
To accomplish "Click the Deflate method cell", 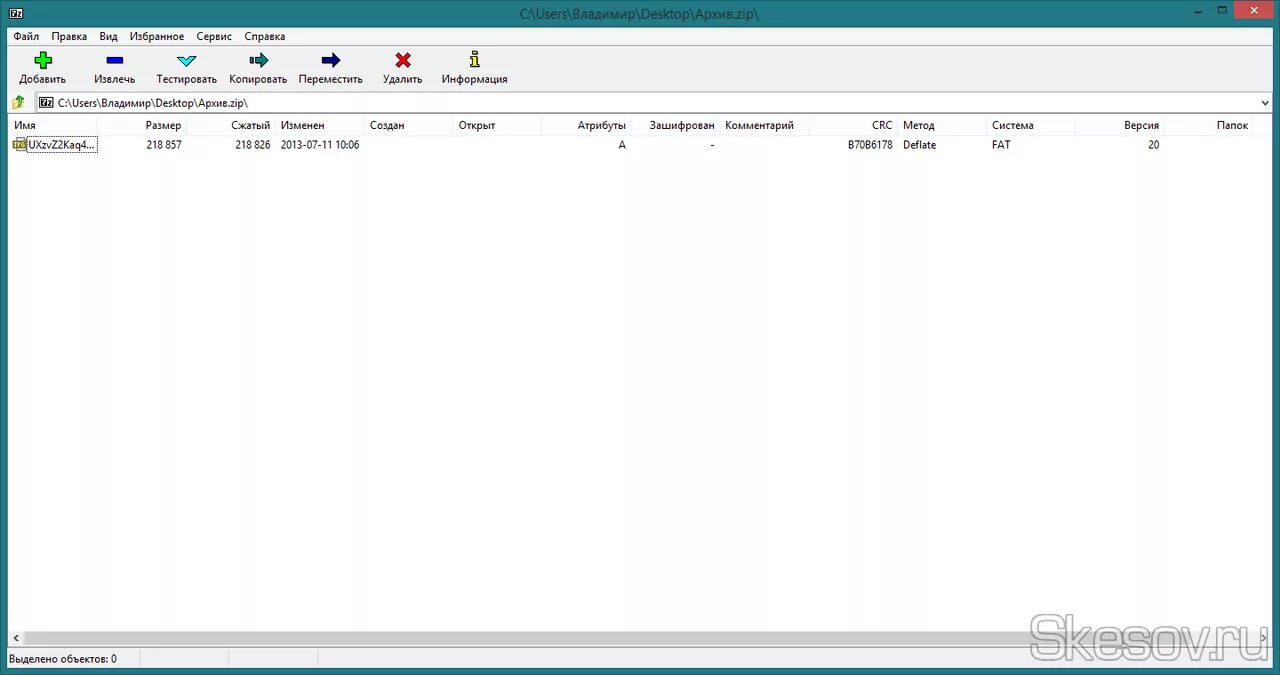I will tap(920, 145).
